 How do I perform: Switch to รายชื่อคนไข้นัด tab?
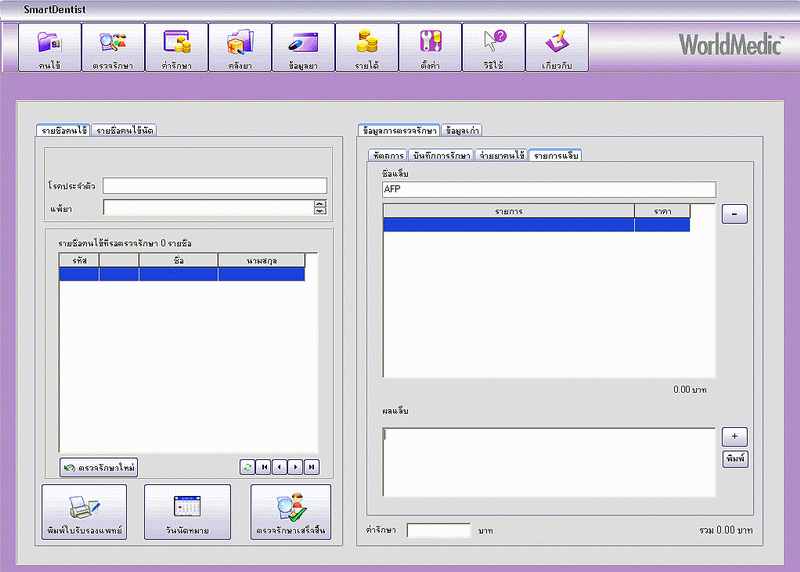coord(124,131)
